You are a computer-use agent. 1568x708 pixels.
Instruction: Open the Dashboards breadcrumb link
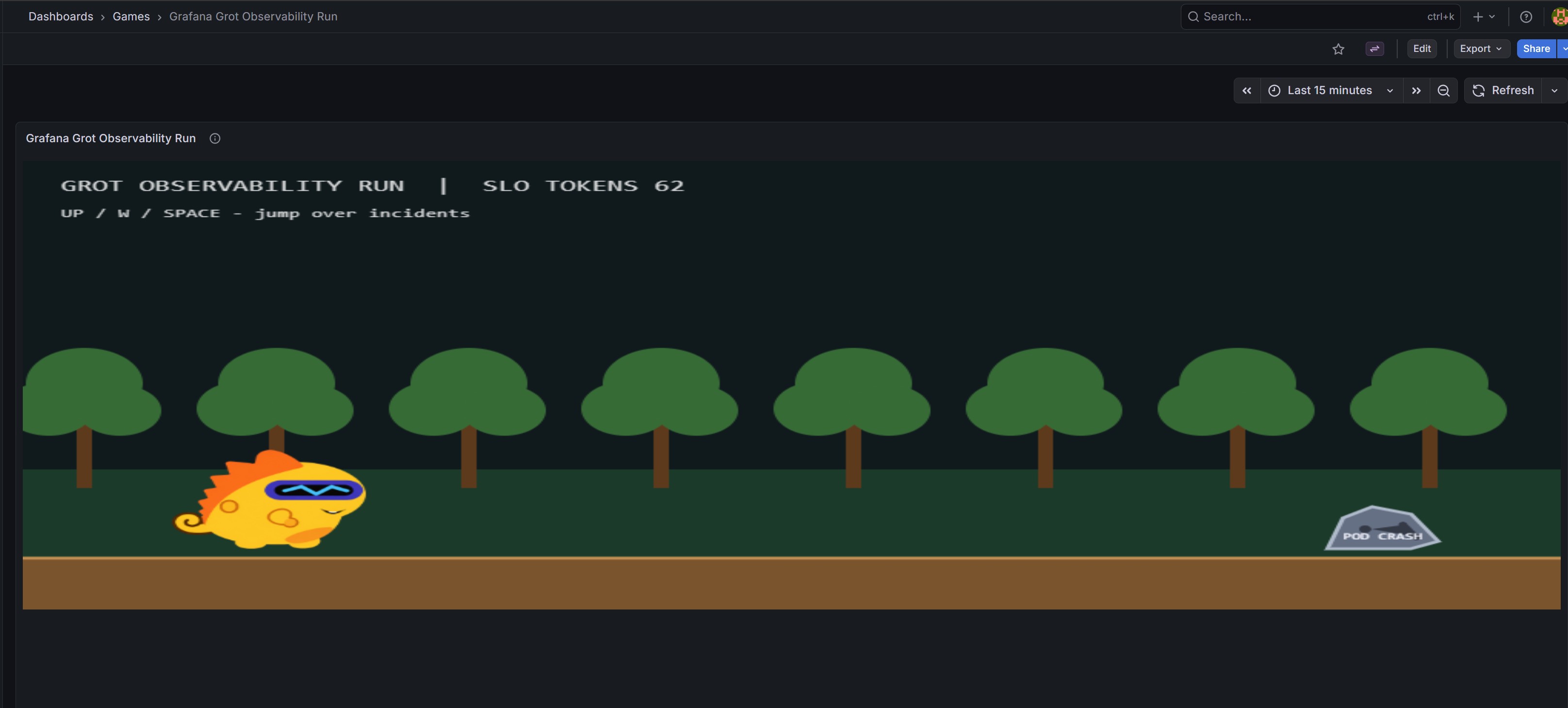[x=60, y=16]
